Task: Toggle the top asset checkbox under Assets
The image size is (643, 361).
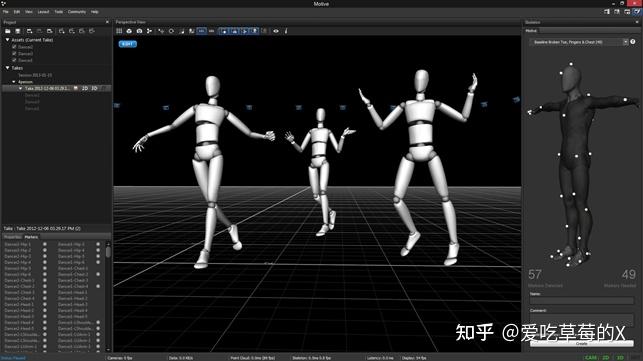Action: click(x=14, y=47)
